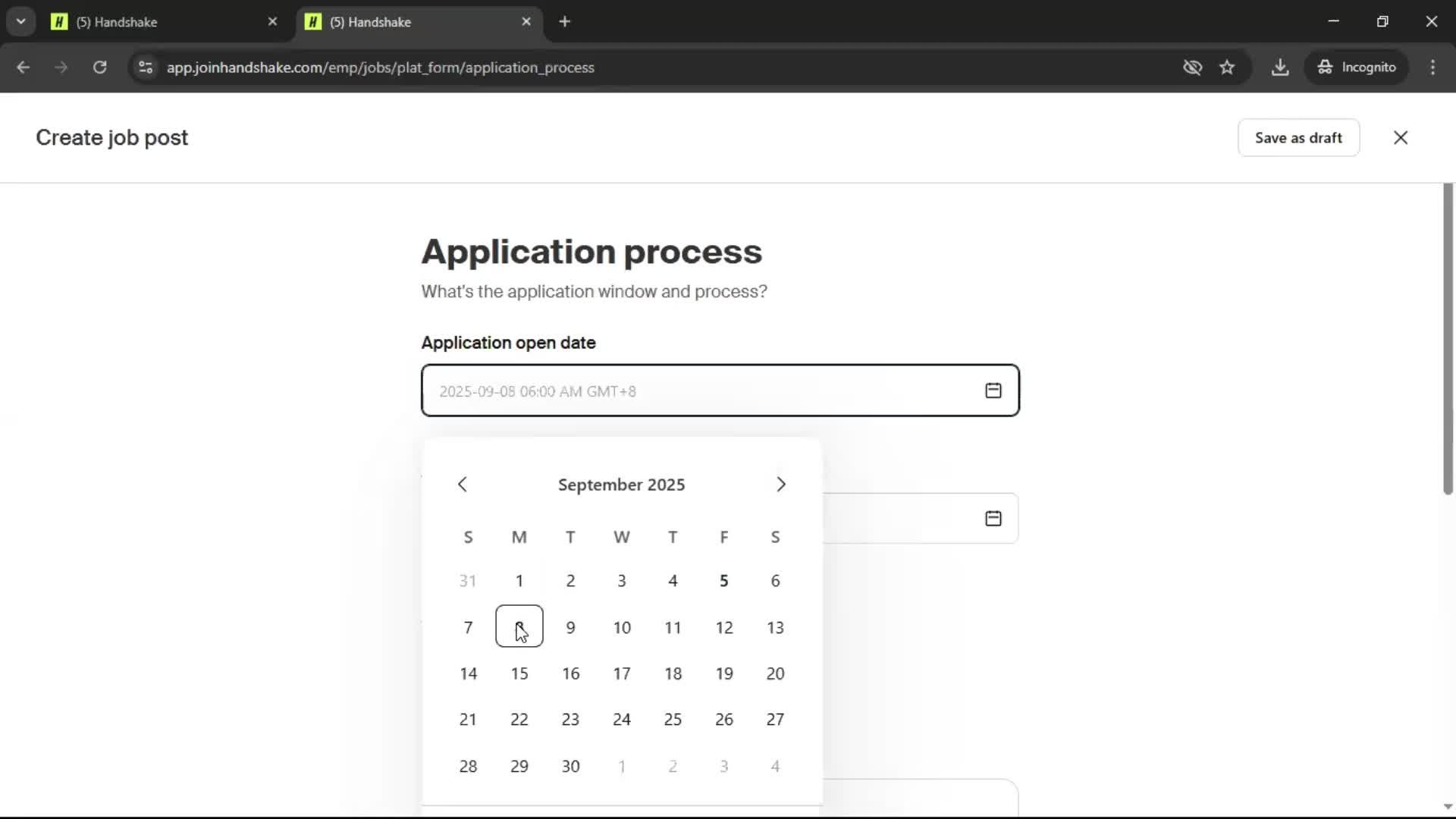Close the Create job post form

click(1401, 138)
